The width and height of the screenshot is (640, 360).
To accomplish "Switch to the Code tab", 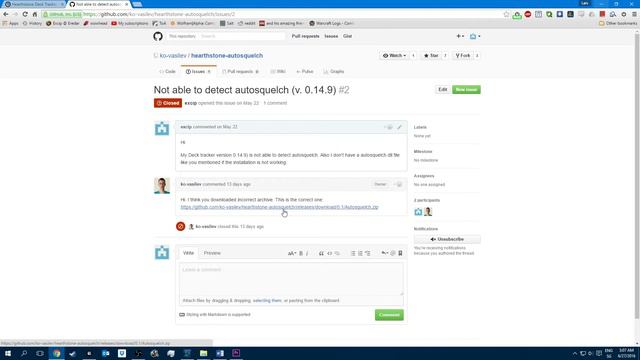I will pyautogui.click(x=167, y=71).
